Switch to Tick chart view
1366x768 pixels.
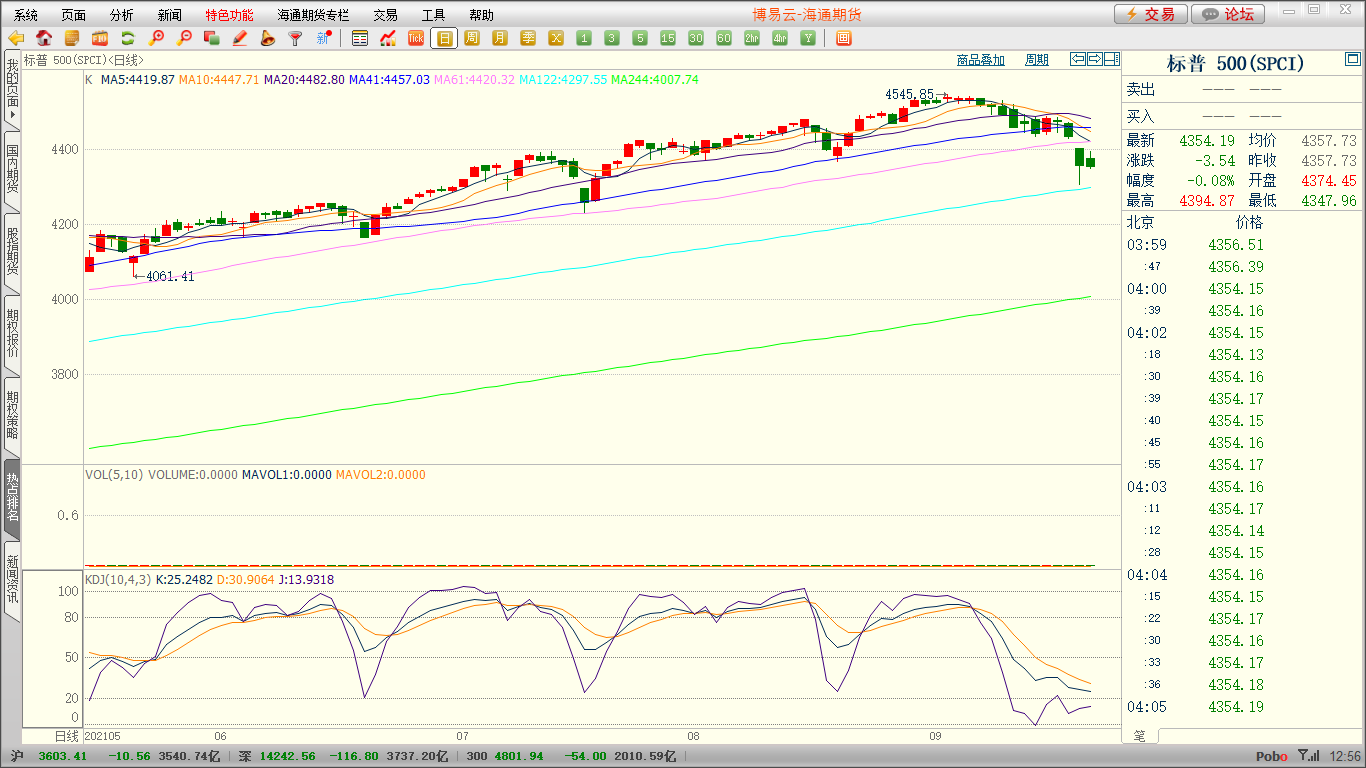click(416, 38)
